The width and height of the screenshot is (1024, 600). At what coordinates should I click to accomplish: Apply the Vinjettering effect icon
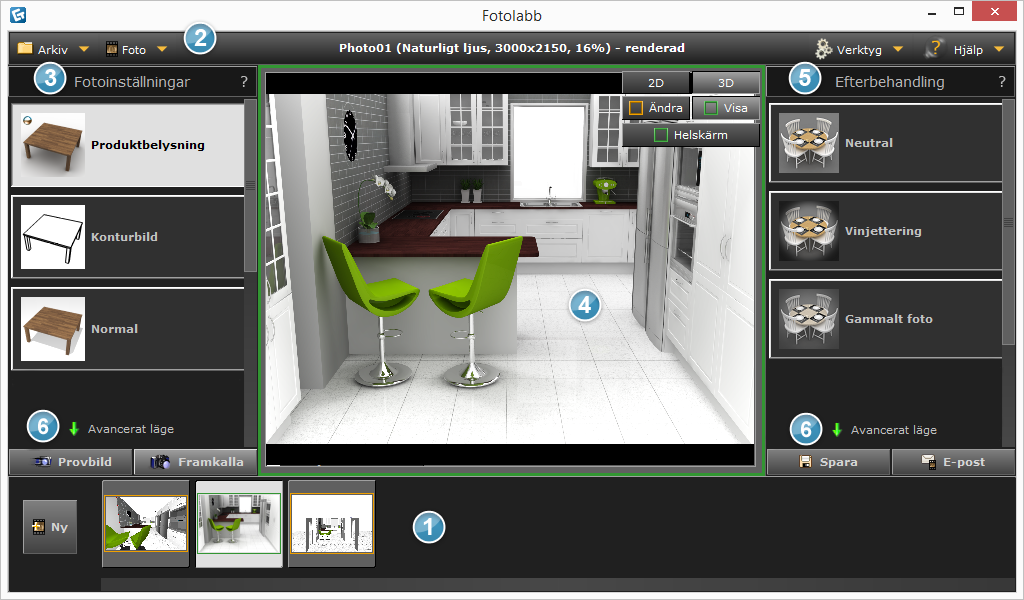[808, 231]
